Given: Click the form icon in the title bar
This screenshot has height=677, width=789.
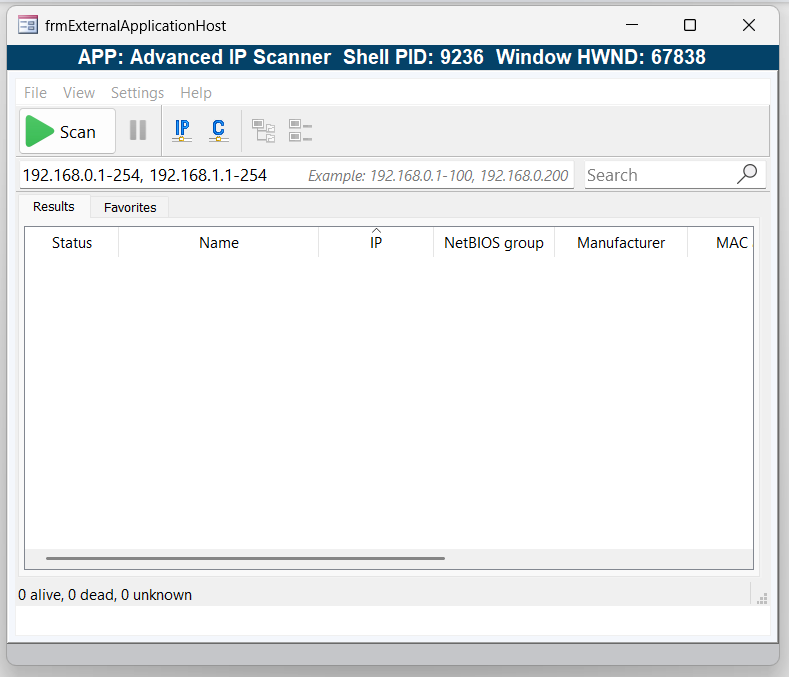Looking at the screenshot, I should [28, 25].
